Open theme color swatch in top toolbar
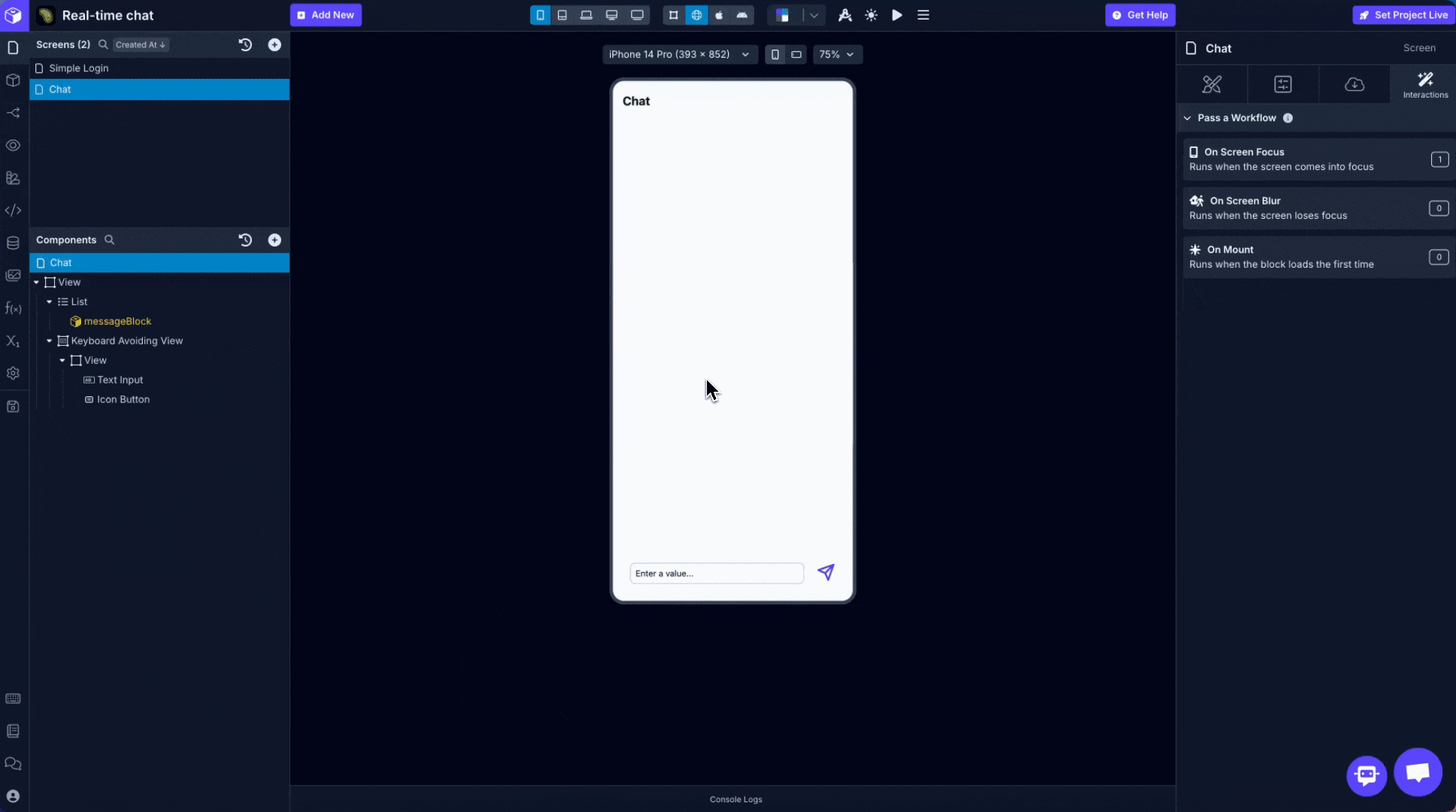This screenshot has width=1456, height=812. point(782,15)
